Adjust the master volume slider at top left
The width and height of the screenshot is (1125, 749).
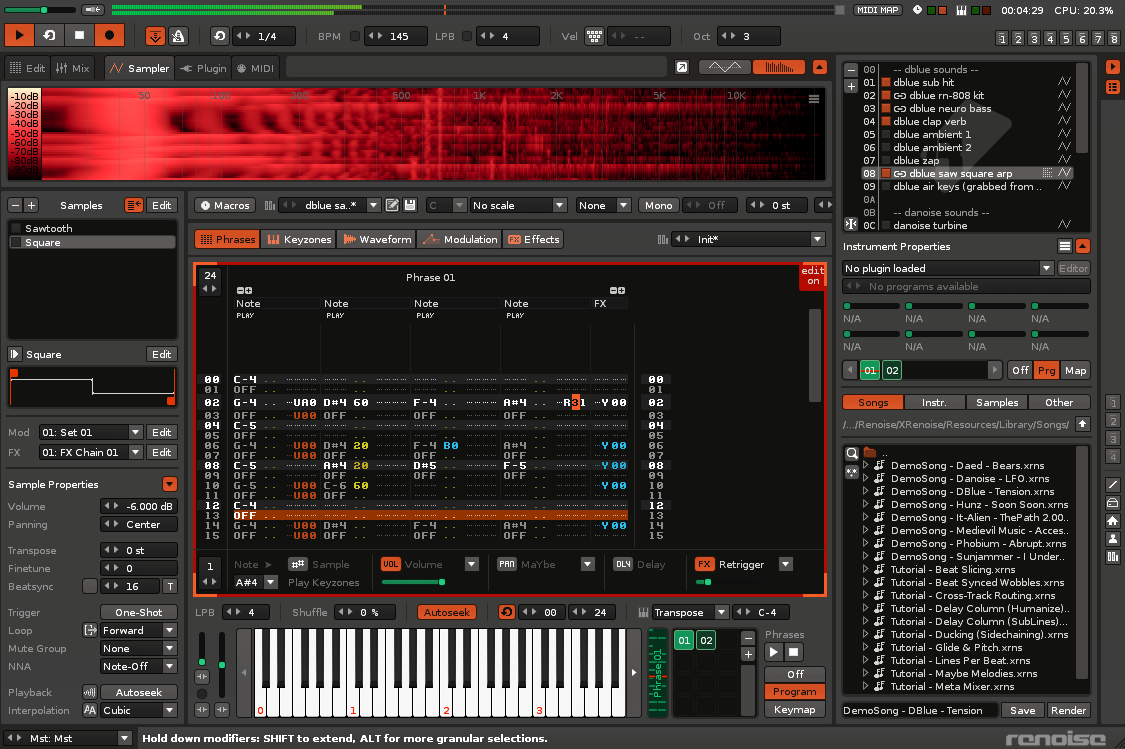pos(39,10)
